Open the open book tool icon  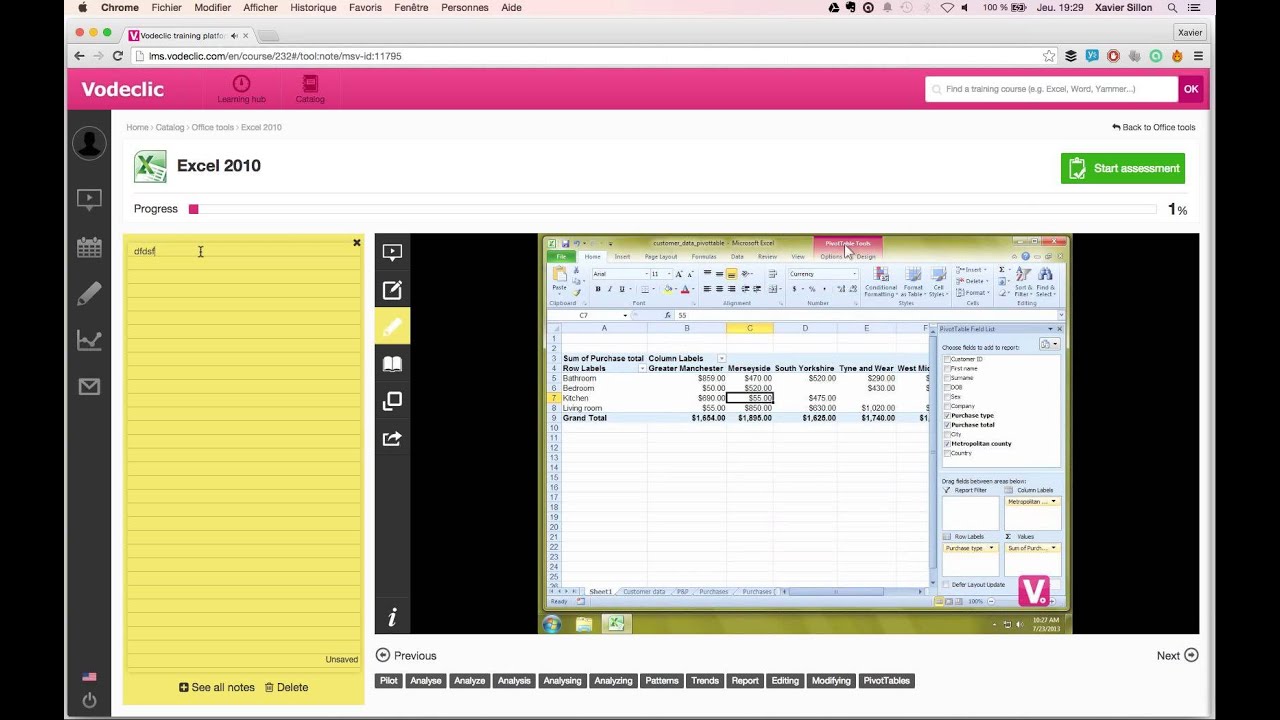(x=392, y=364)
